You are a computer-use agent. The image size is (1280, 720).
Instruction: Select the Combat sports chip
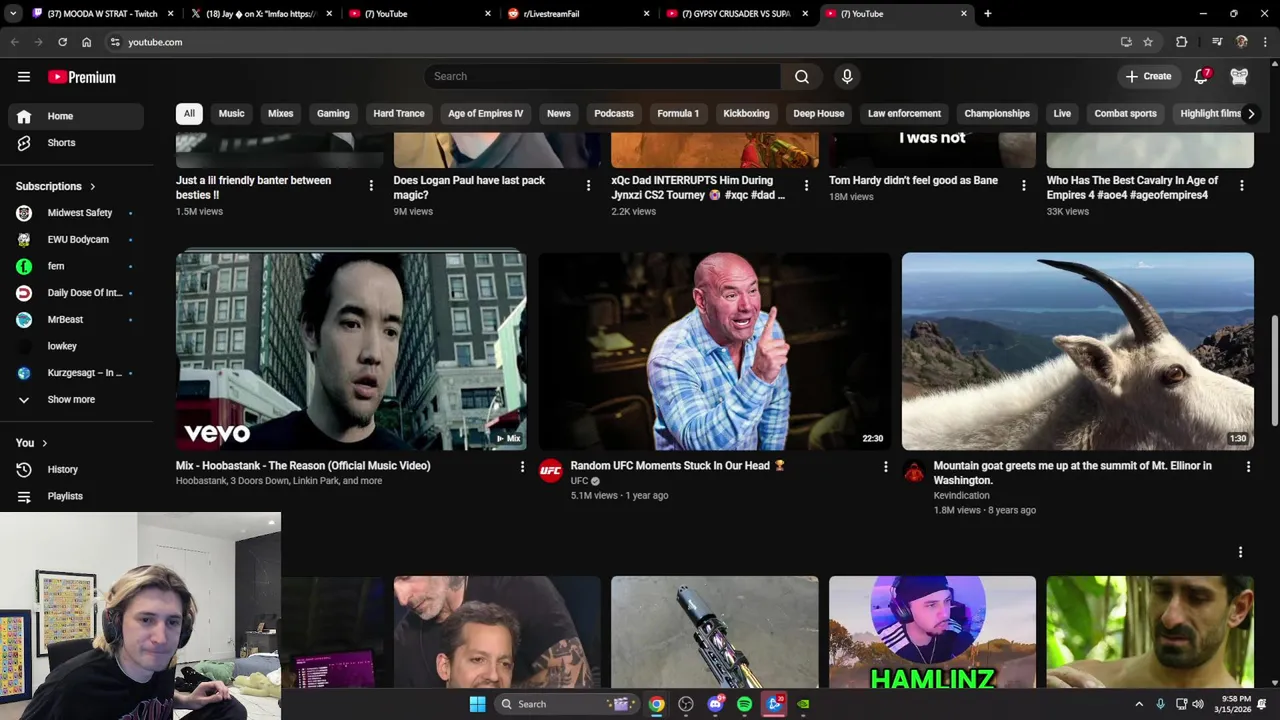coord(1125,114)
